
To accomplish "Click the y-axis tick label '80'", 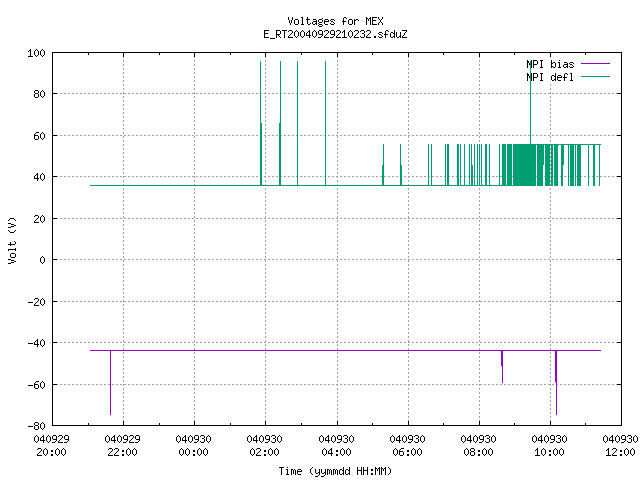I will click(40, 94).
